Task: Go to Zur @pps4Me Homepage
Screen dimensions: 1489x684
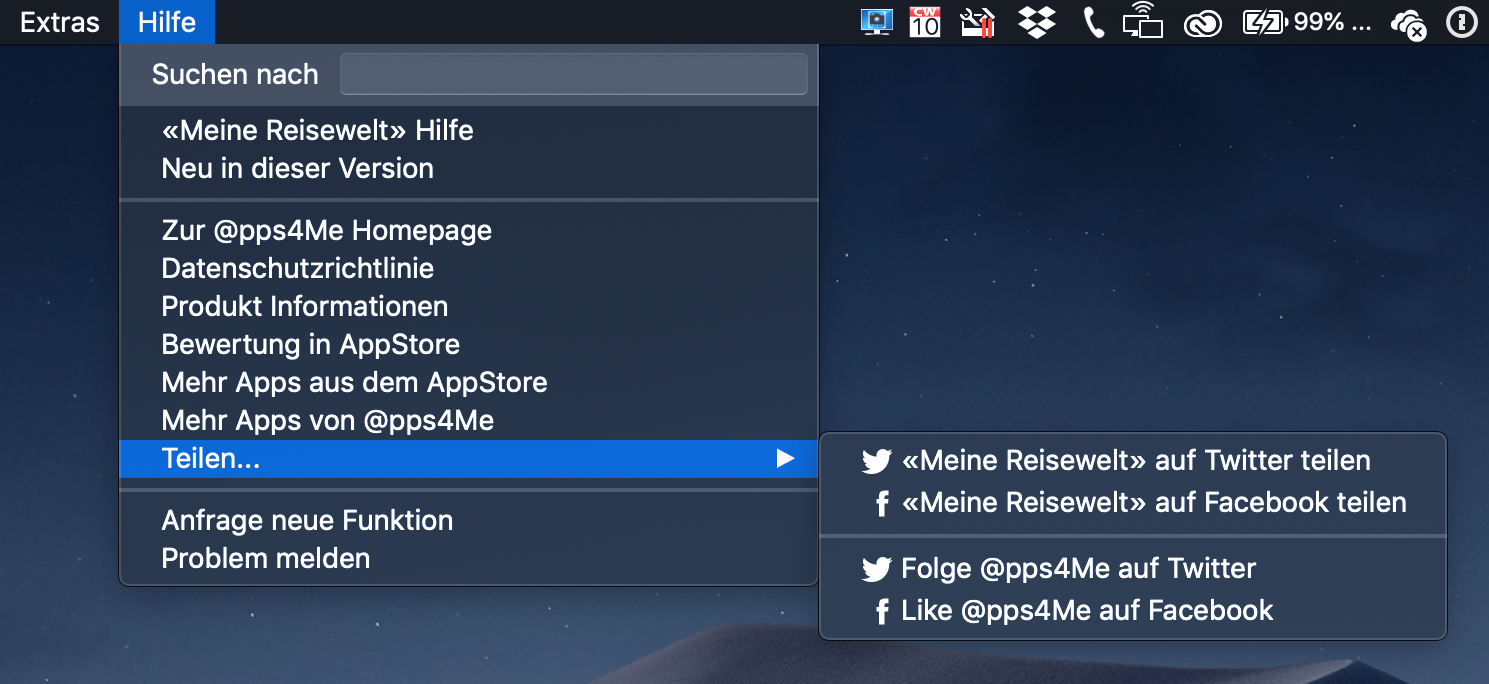Action: [469, 231]
